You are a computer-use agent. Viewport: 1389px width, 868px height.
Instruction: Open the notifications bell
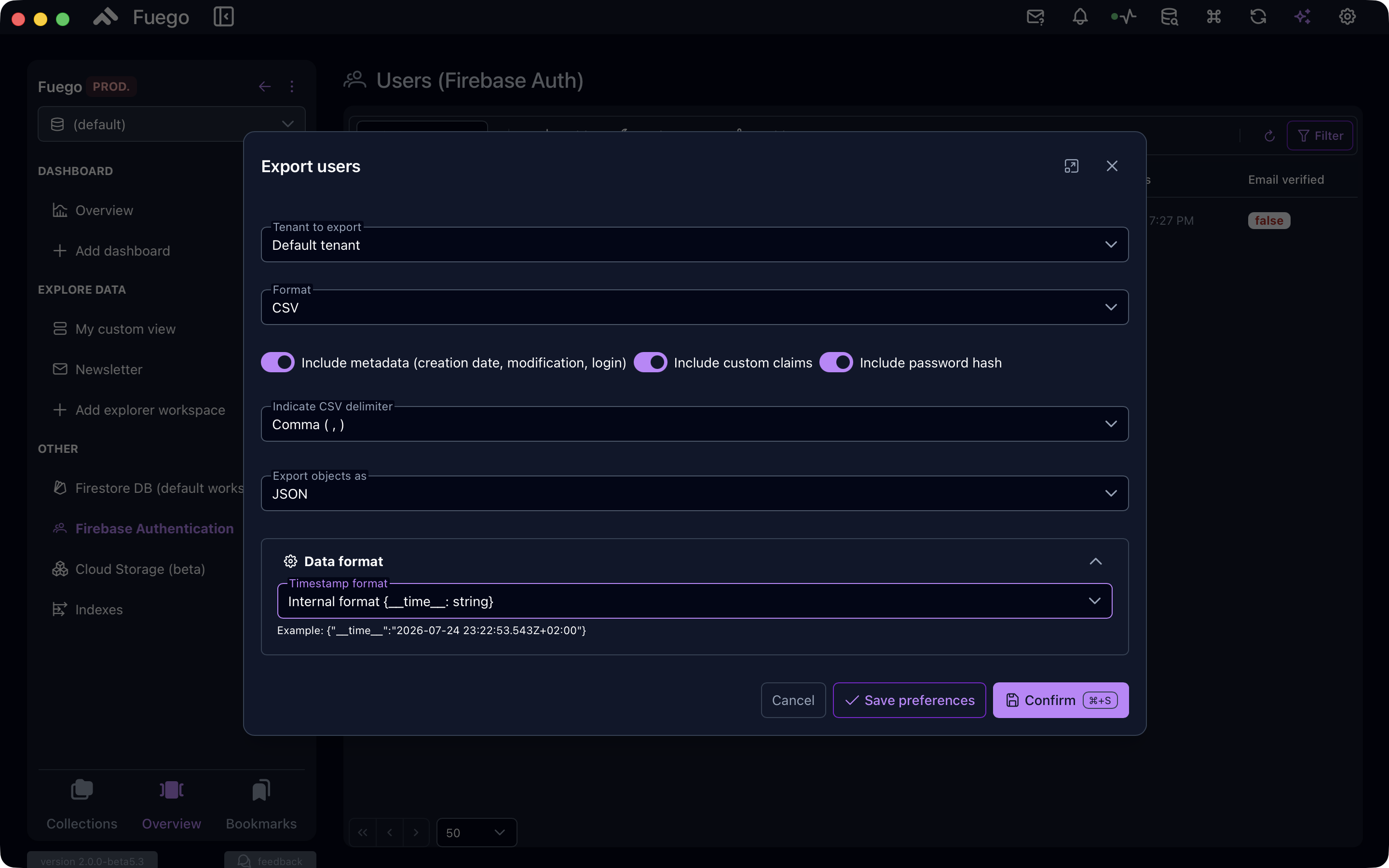coord(1080,17)
